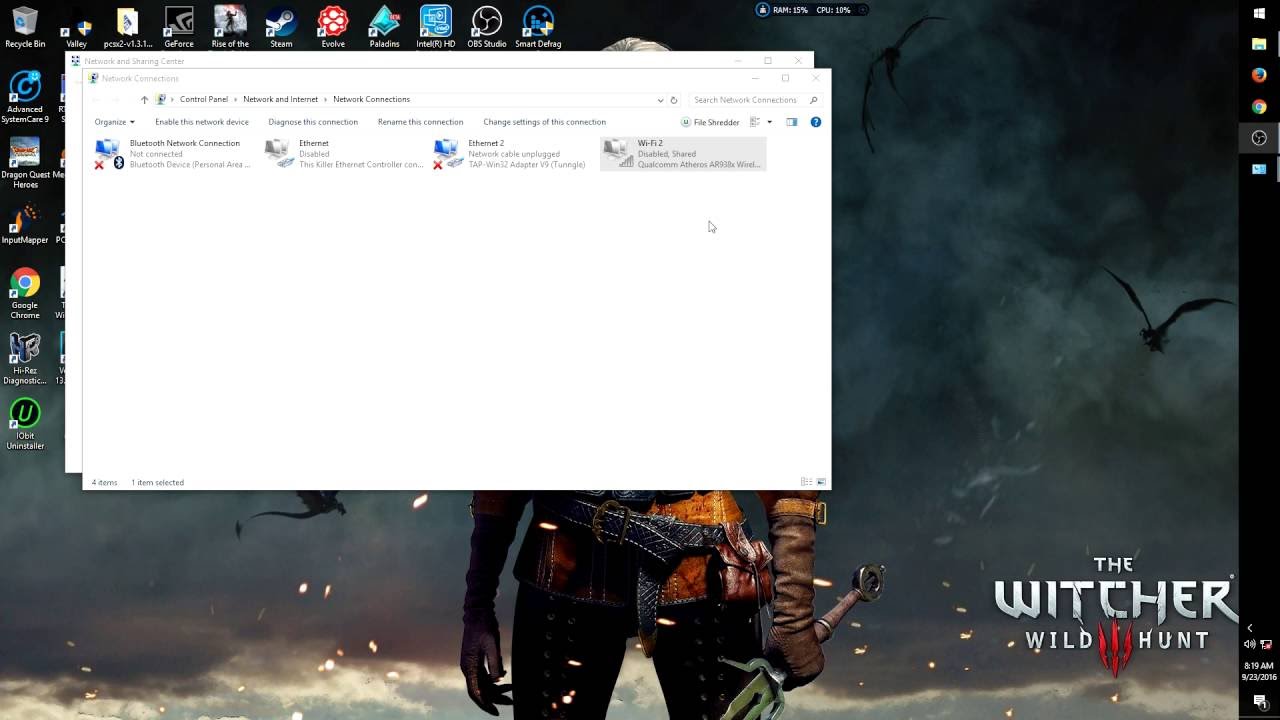Toggle the preview pane button
This screenshot has height=720, width=1280.
(x=791, y=122)
